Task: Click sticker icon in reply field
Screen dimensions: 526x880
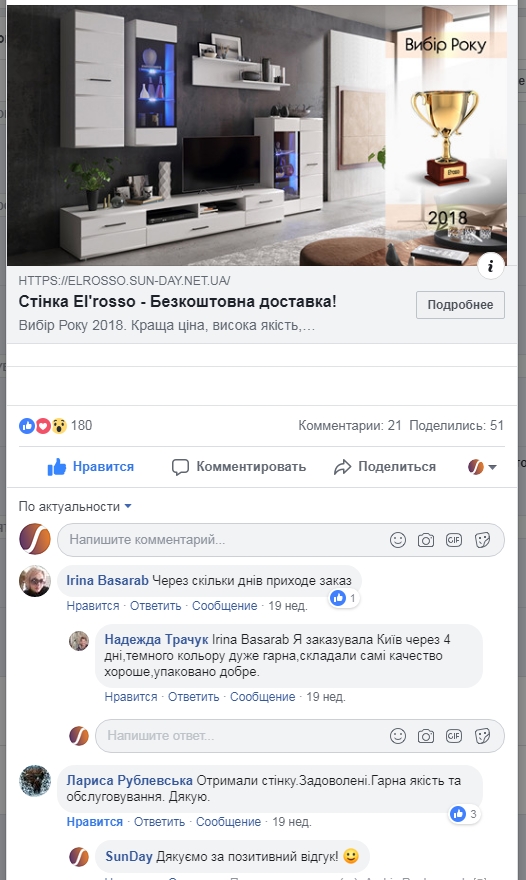Action: (482, 736)
